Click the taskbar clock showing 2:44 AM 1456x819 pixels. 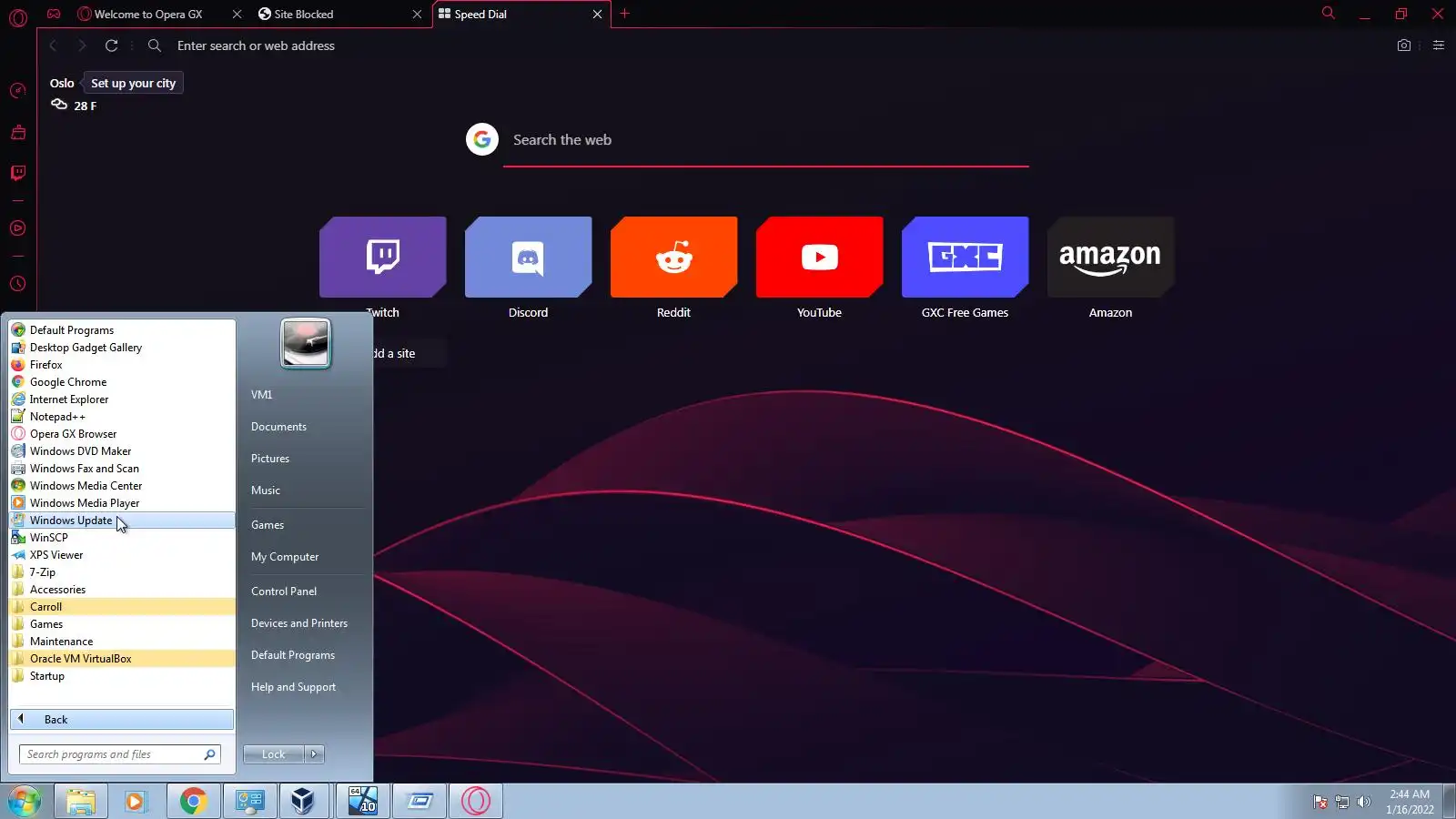point(1410,802)
